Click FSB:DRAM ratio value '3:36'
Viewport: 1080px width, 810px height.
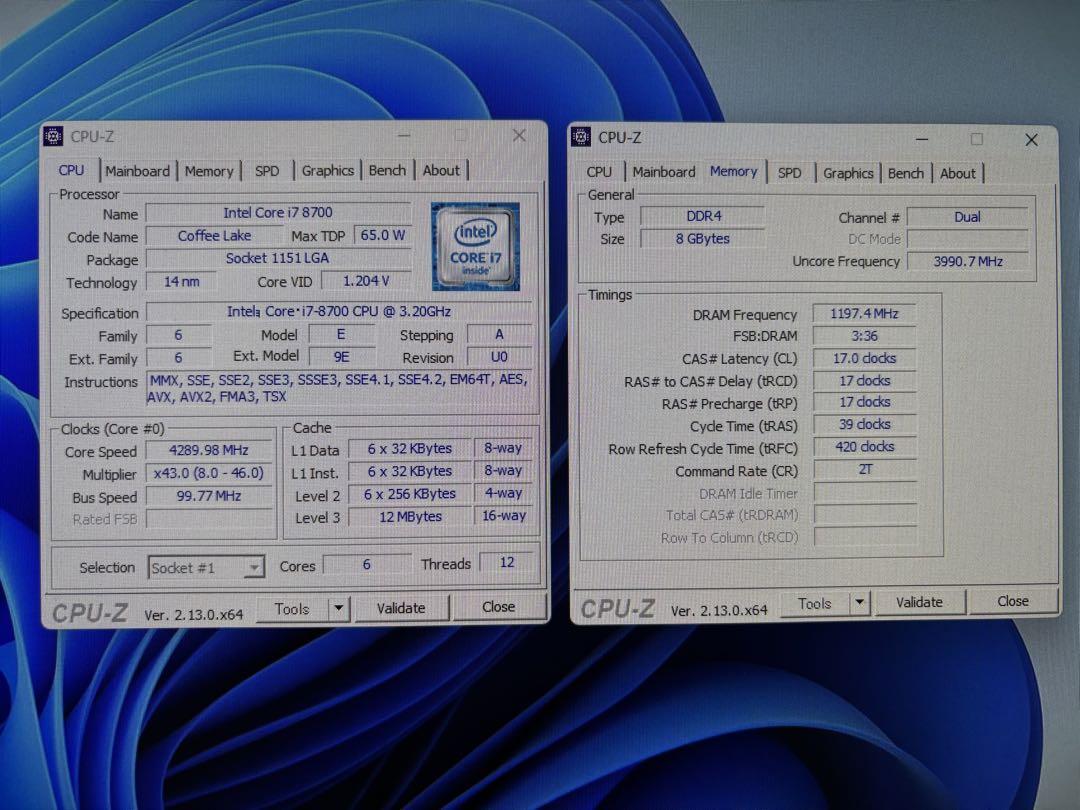click(864, 336)
